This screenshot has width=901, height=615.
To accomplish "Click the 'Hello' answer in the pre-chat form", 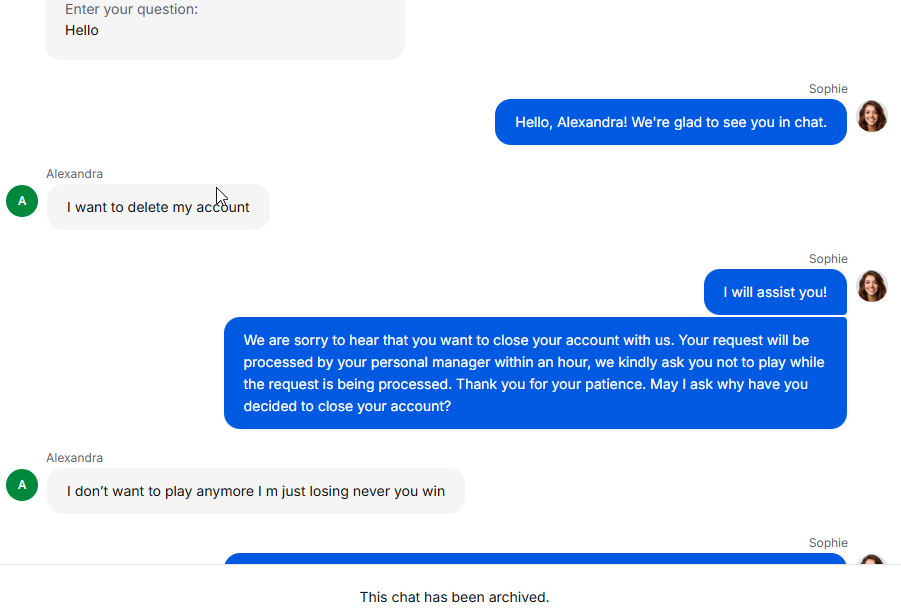I will tap(82, 30).
